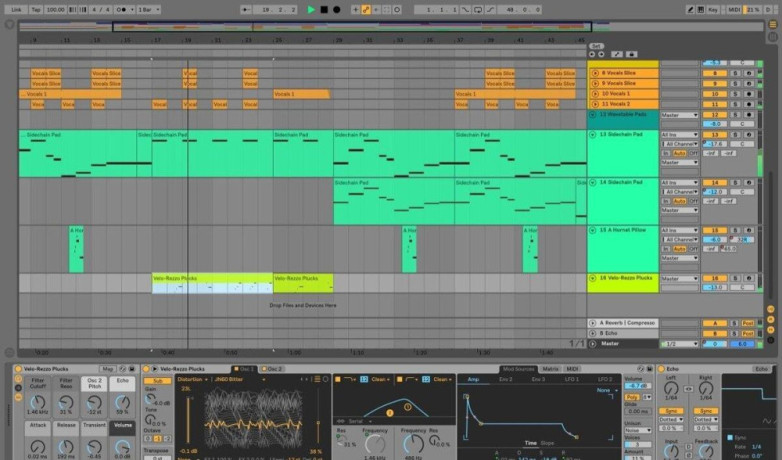The image size is (782, 460).
Task: Collapse the 14 Sidechain Pad track
Action: tap(592, 183)
